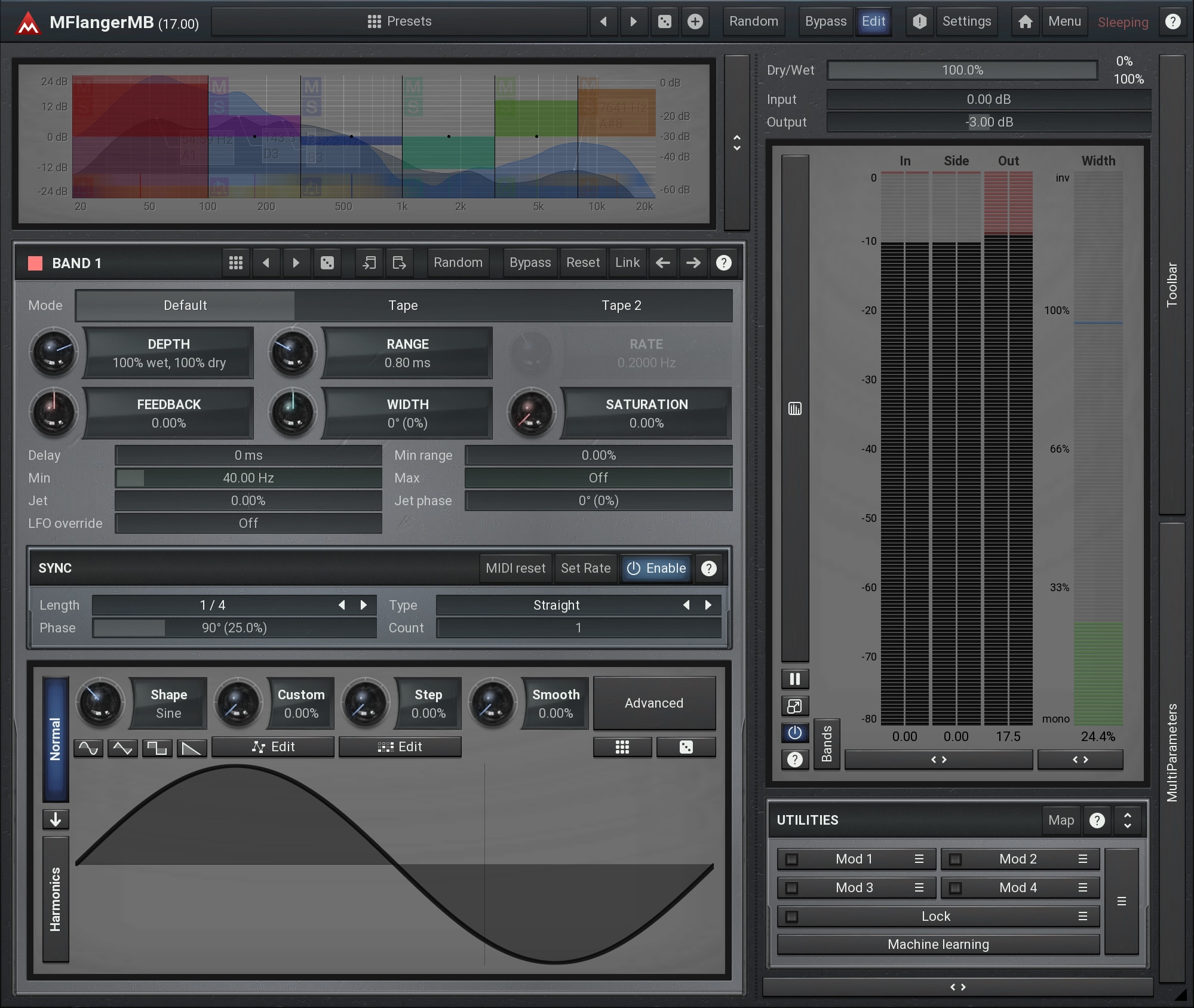Screen dimensions: 1194x1008
Task: Click the Advanced button in LFO section
Action: [654, 703]
